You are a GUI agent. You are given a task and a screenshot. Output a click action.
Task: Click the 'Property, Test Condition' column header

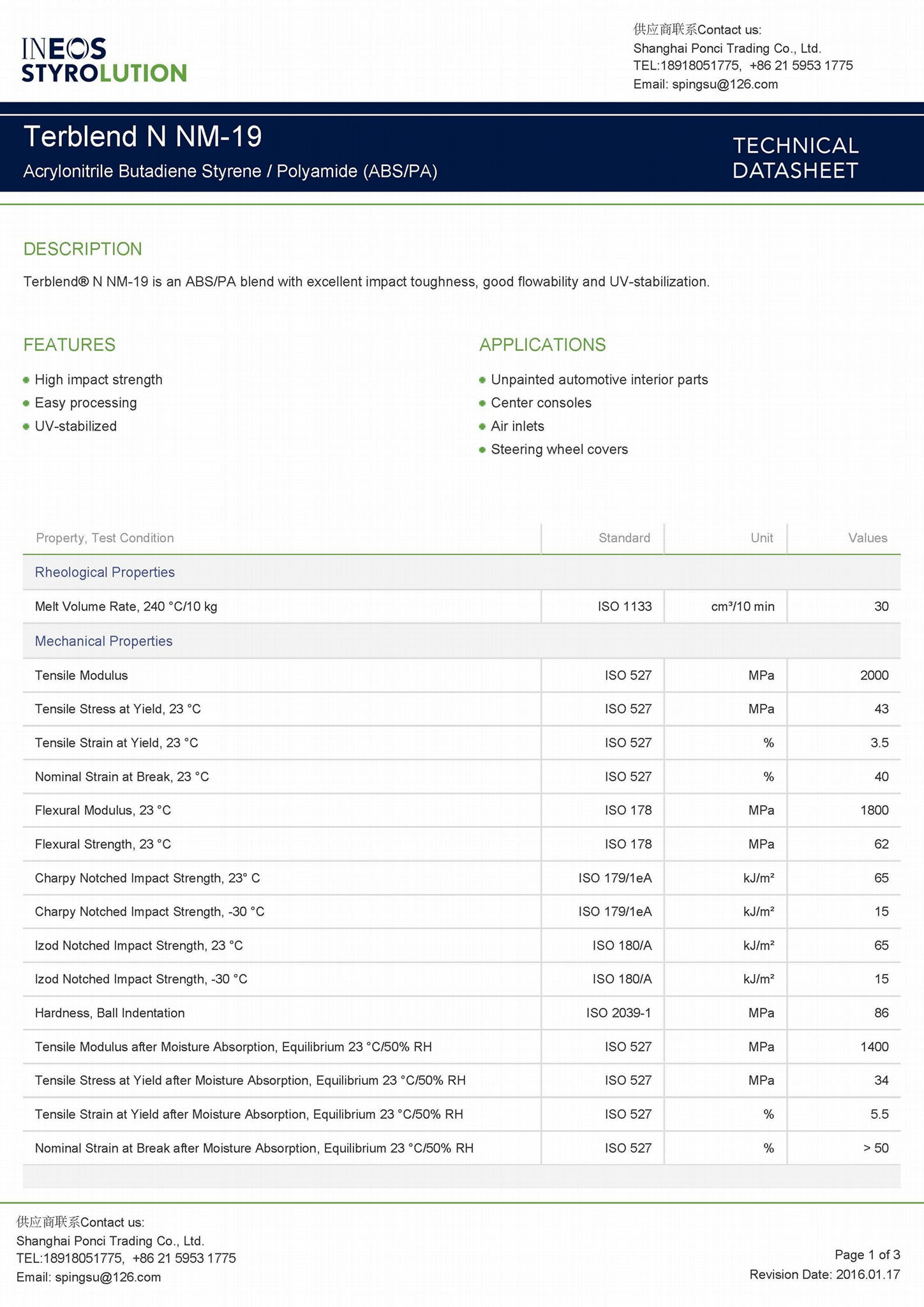105,538
